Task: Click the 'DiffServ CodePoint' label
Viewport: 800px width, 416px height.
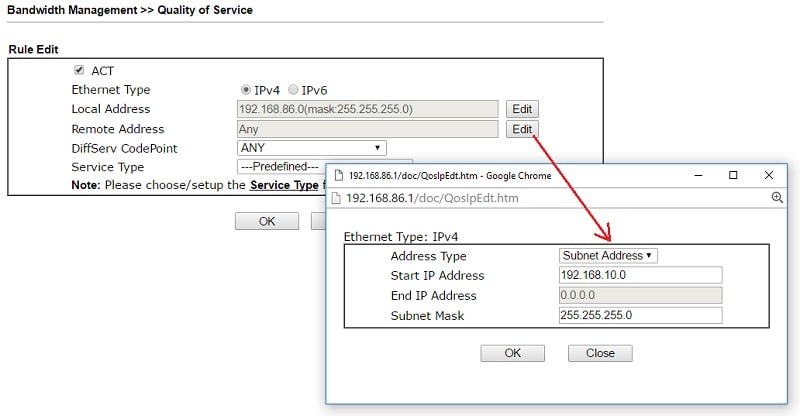Action: coord(124,149)
